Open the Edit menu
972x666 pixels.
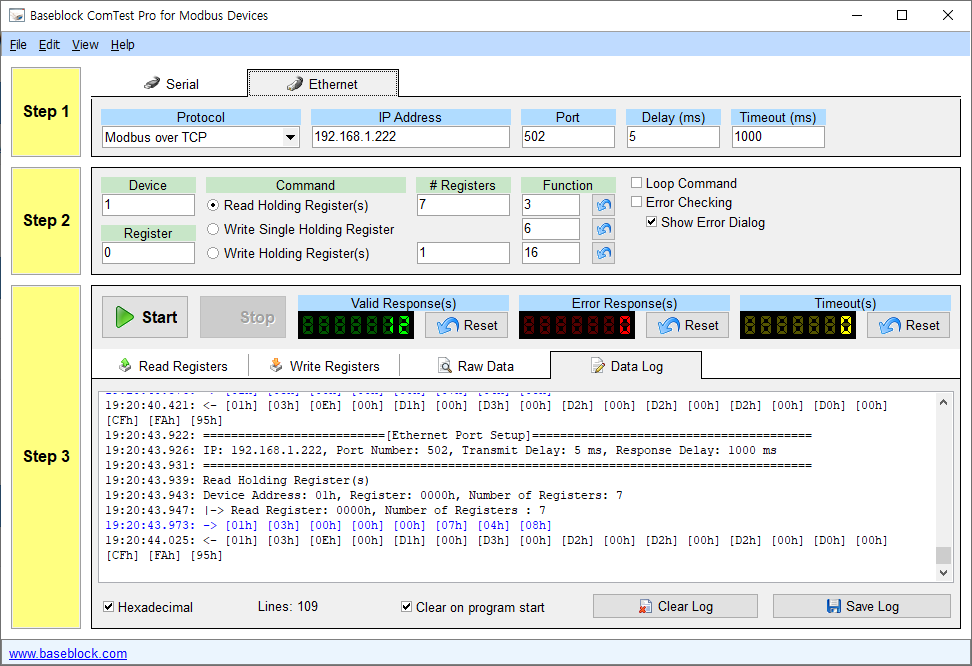(x=49, y=45)
